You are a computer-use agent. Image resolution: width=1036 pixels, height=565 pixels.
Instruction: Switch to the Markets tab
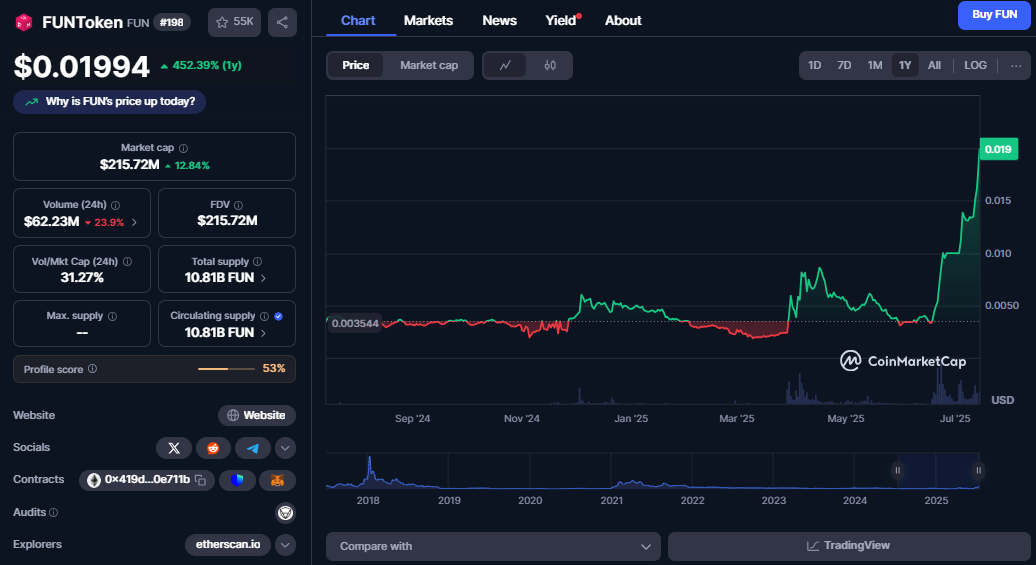point(428,20)
